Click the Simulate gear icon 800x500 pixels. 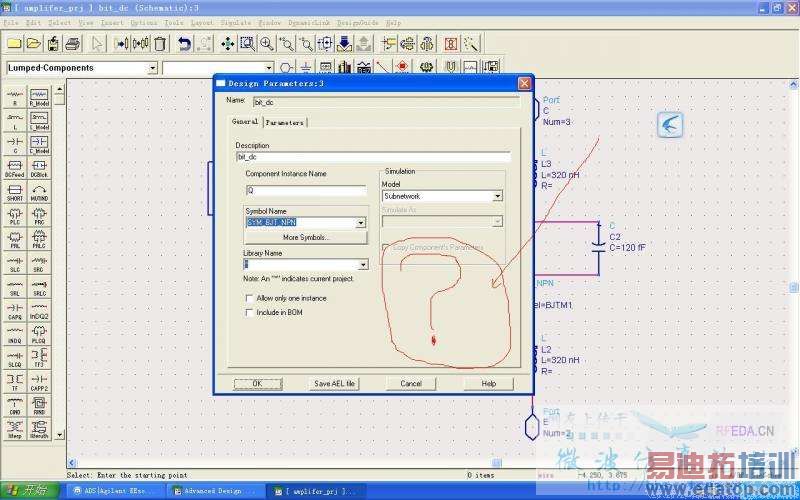[427, 67]
